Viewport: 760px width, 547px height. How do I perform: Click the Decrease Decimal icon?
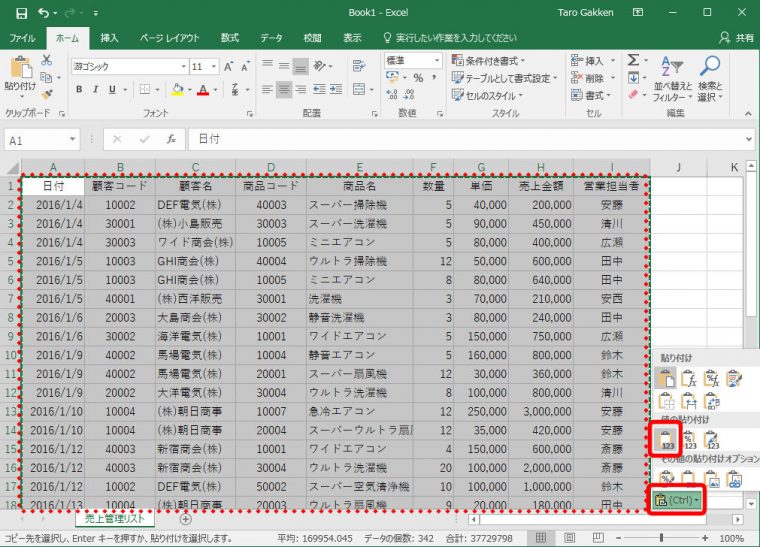[x=409, y=94]
